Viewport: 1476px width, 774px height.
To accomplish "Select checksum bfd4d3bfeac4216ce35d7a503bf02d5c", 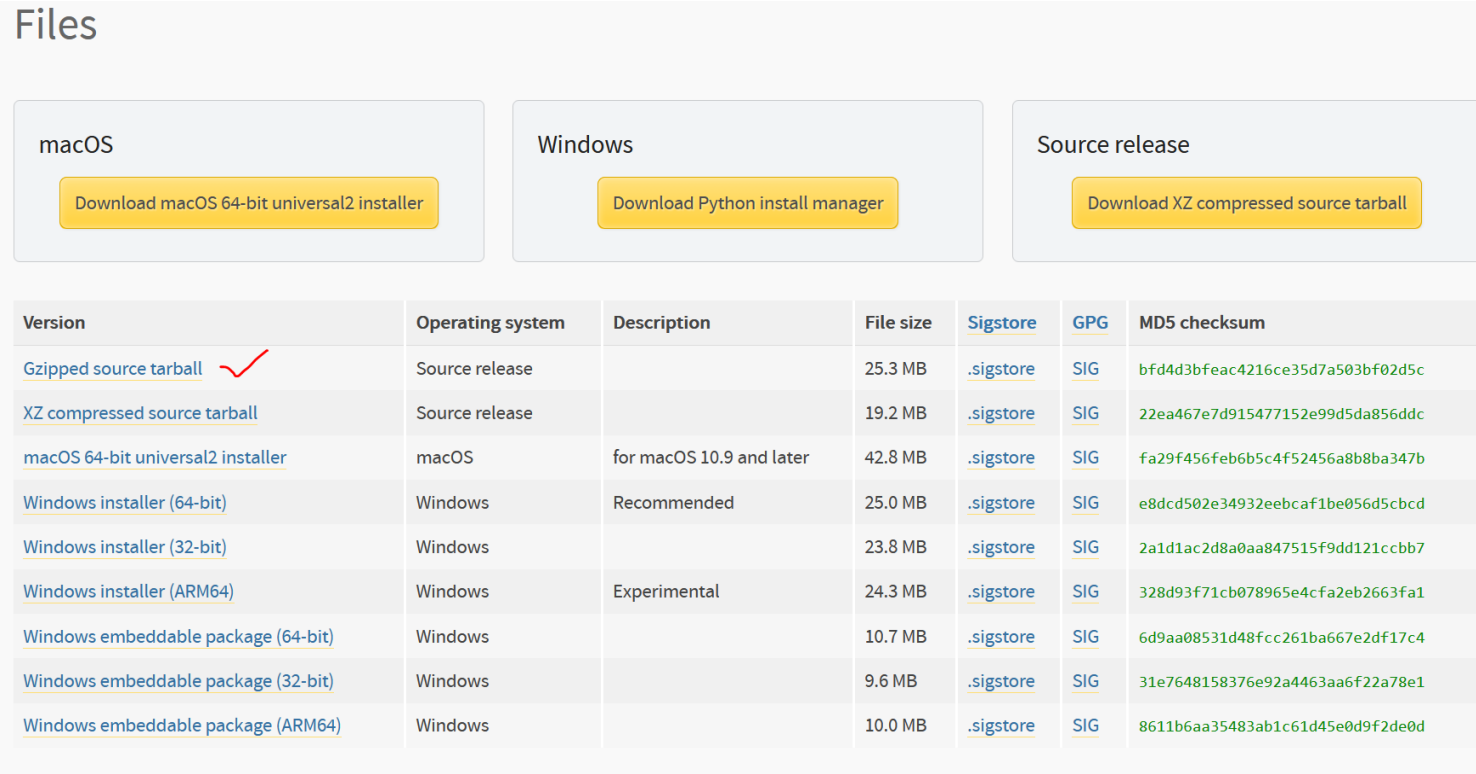I will [1282, 370].
